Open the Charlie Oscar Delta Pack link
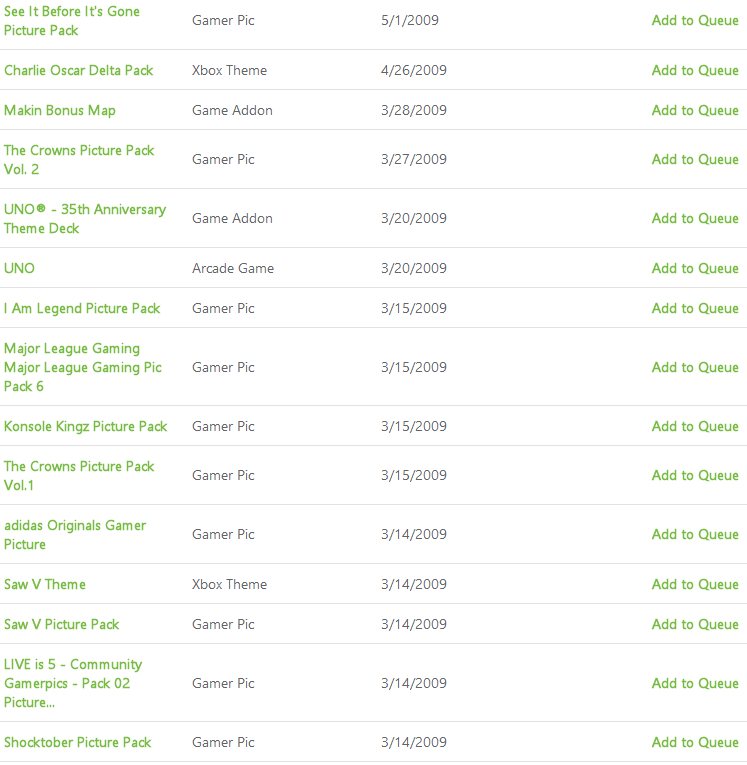747x765 pixels. click(x=79, y=70)
